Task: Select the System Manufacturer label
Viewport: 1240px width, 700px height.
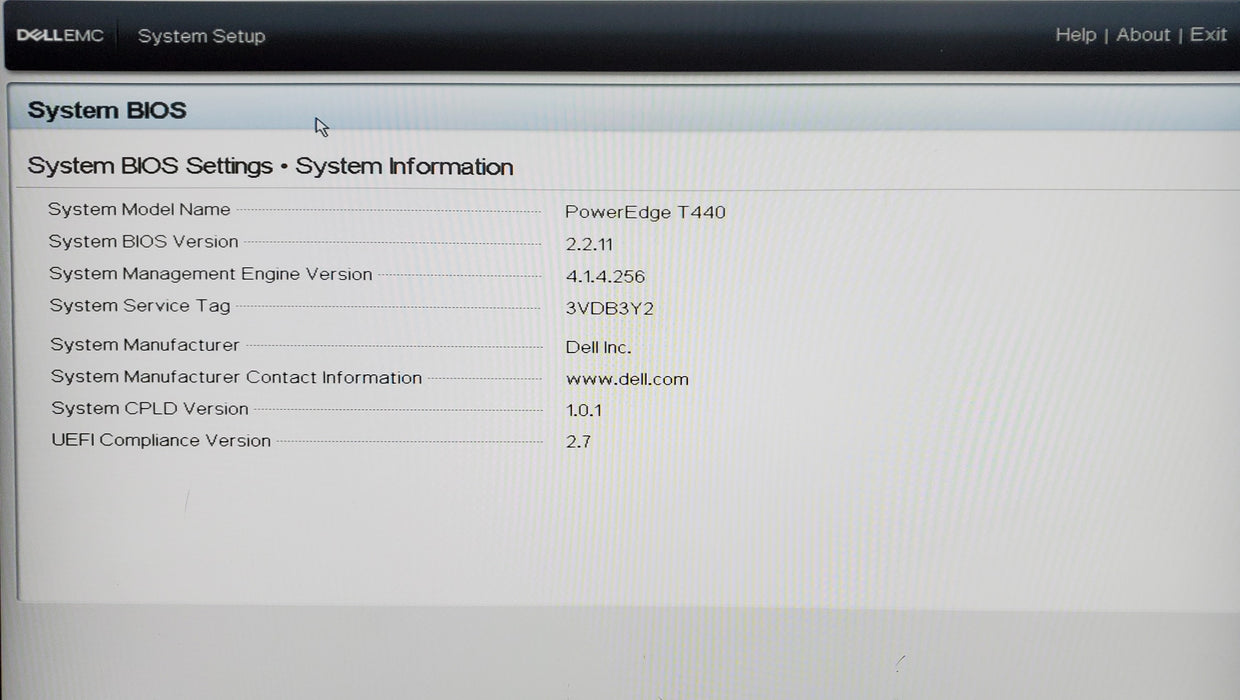Action: pos(145,345)
